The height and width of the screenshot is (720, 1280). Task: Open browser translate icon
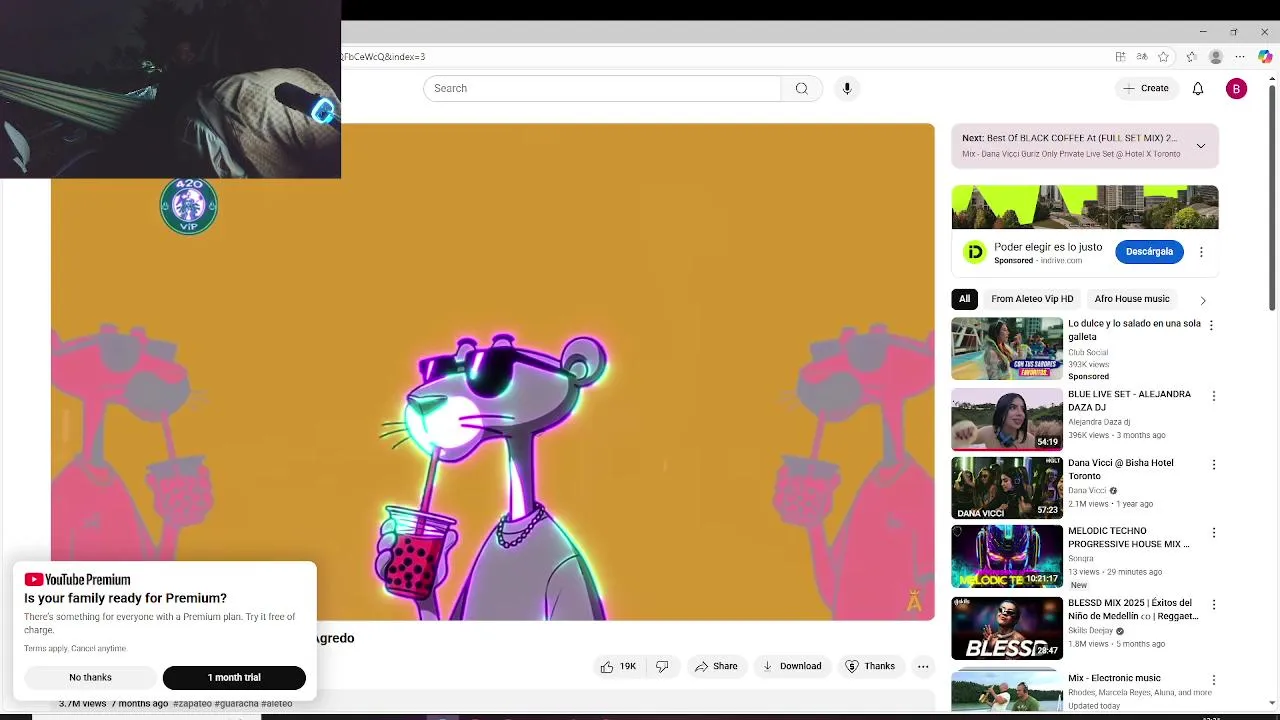coord(1142,57)
